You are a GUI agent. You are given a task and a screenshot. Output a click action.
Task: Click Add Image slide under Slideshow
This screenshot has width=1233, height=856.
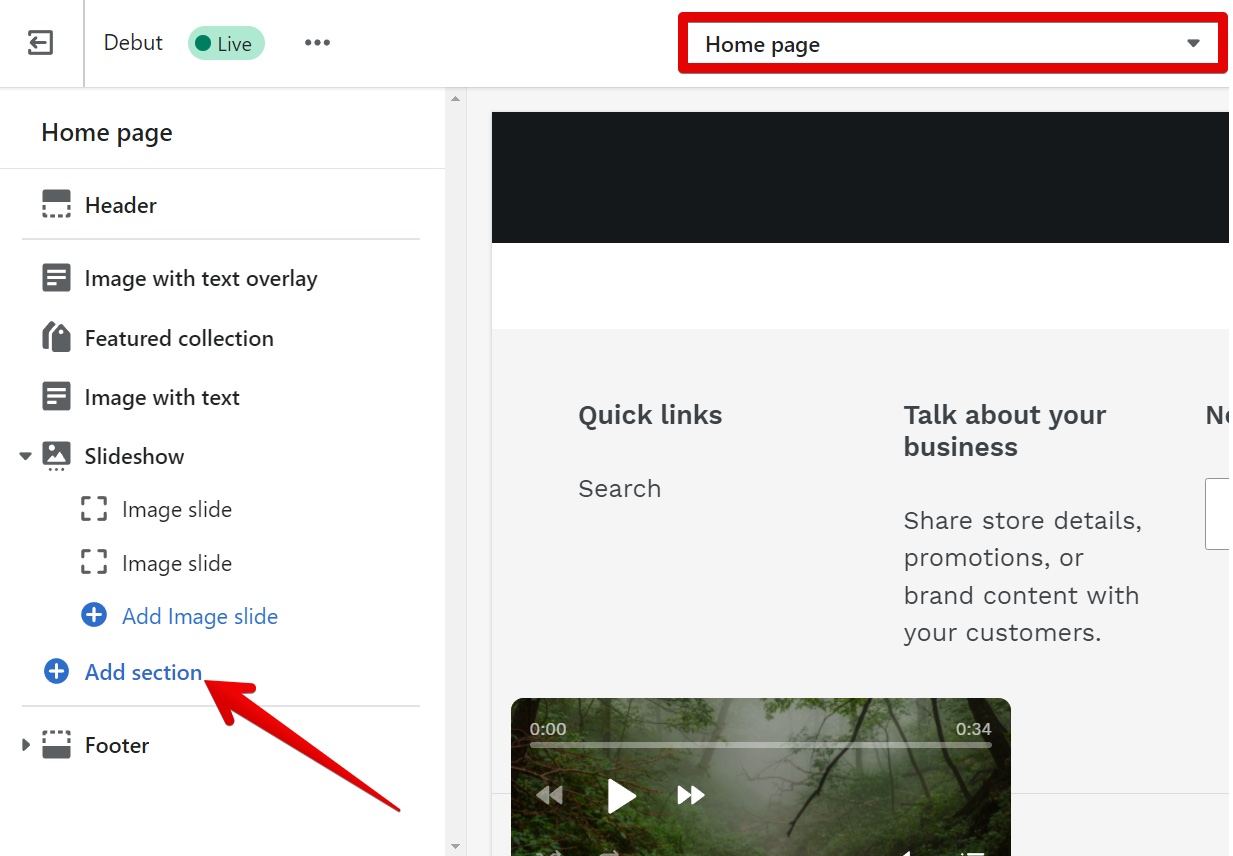(199, 616)
